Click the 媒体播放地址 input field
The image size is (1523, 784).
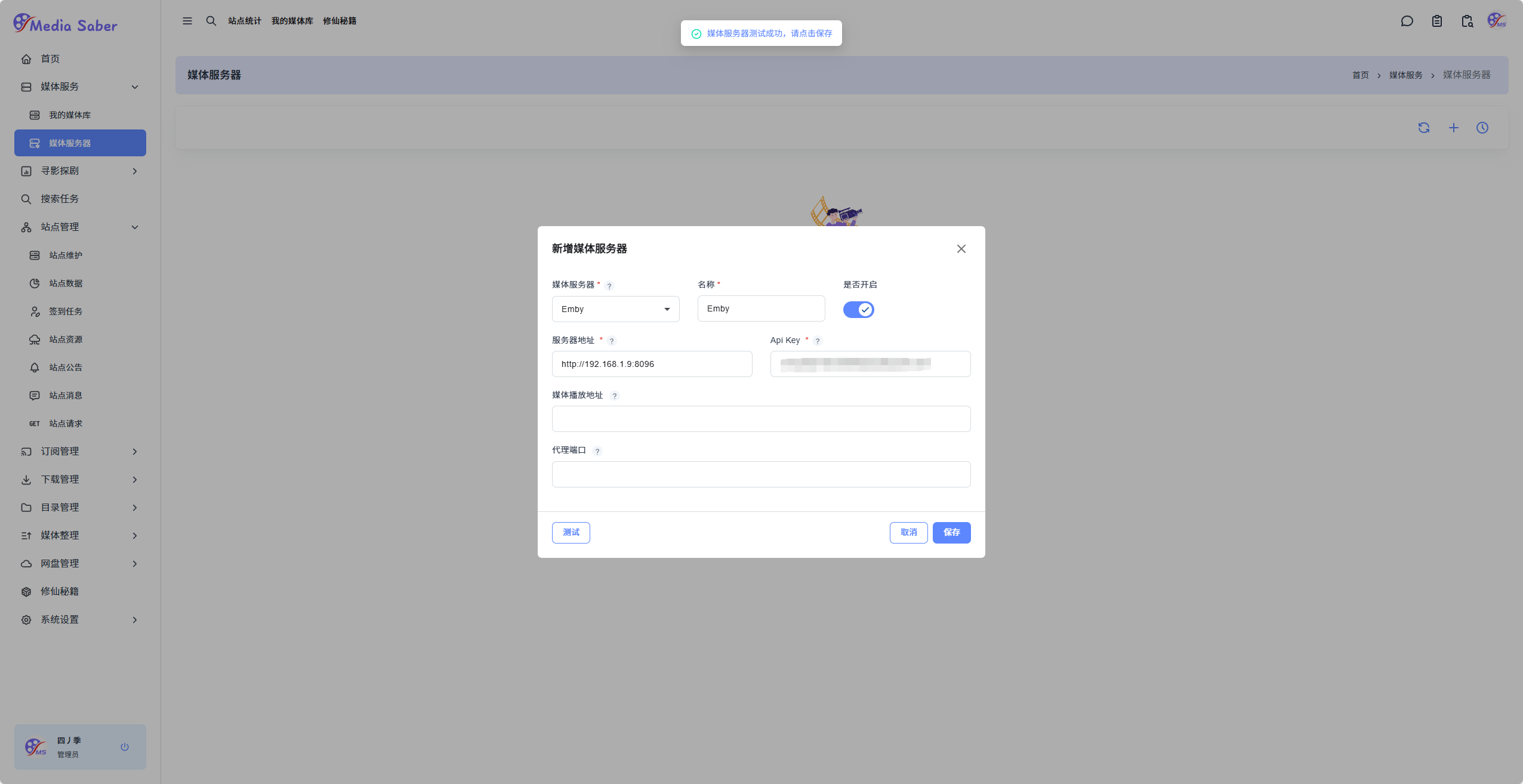pyautogui.click(x=761, y=419)
